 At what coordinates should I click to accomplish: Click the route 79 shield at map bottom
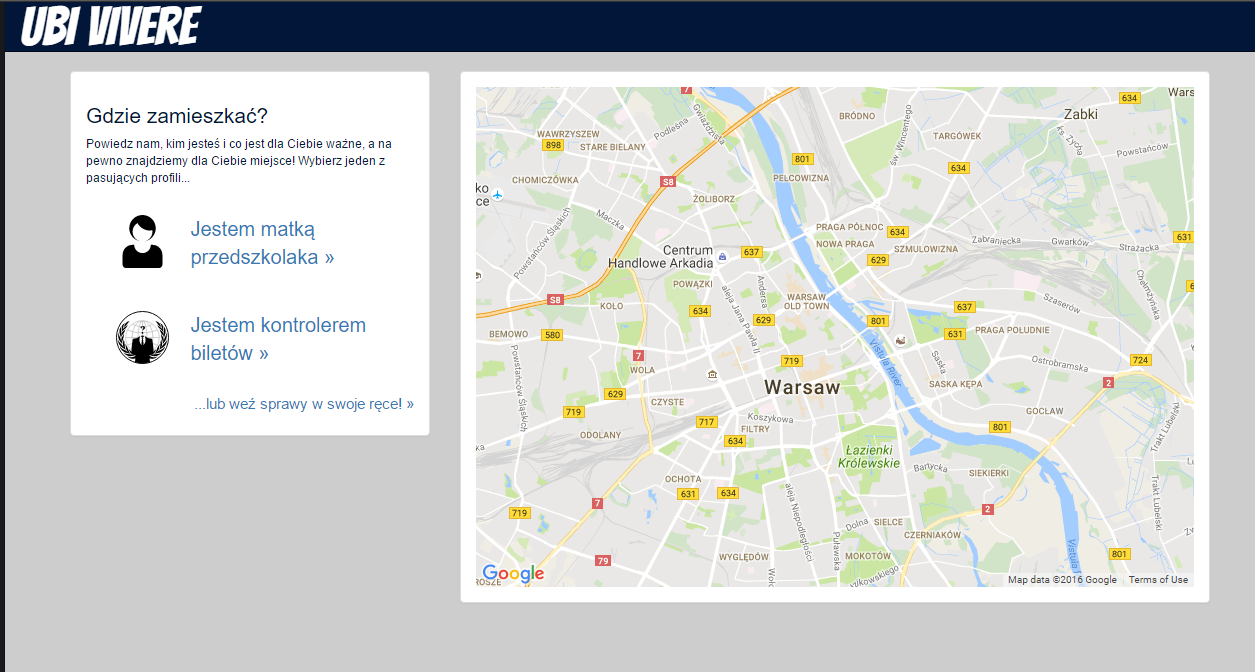click(602, 561)
